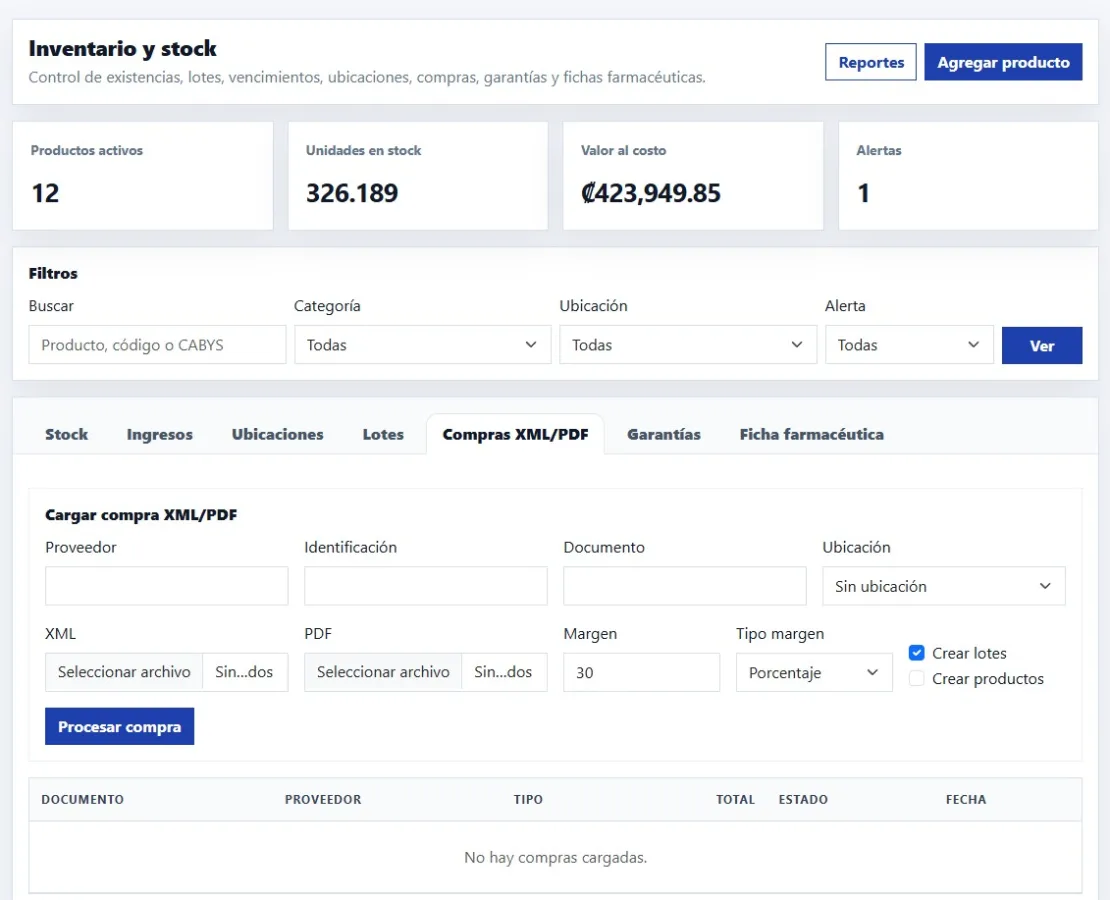Focus the Buscar product search field
Image resolution: width=1110 pixels, height=900 pixels.
coord(157,345)
